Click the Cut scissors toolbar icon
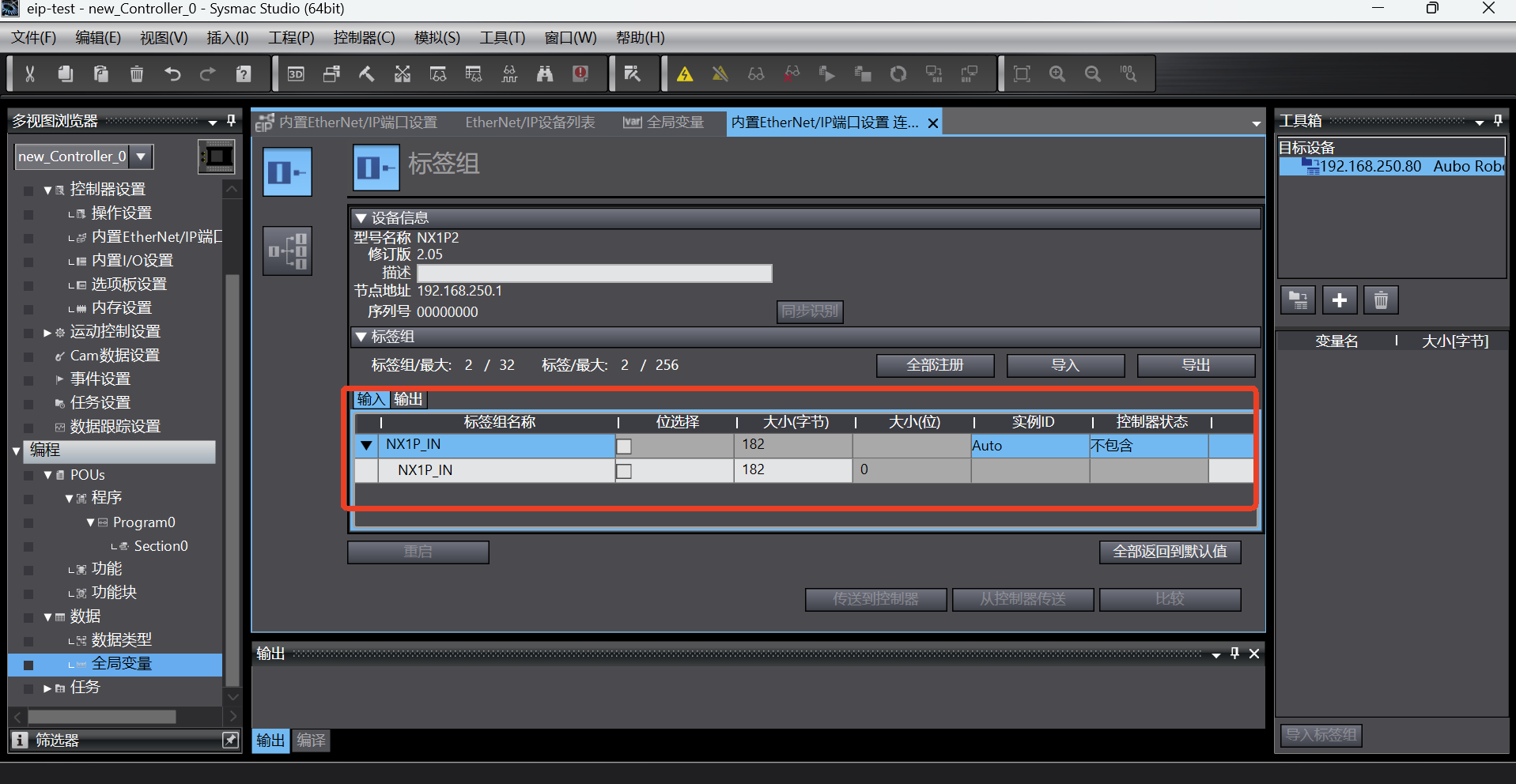 30,74
